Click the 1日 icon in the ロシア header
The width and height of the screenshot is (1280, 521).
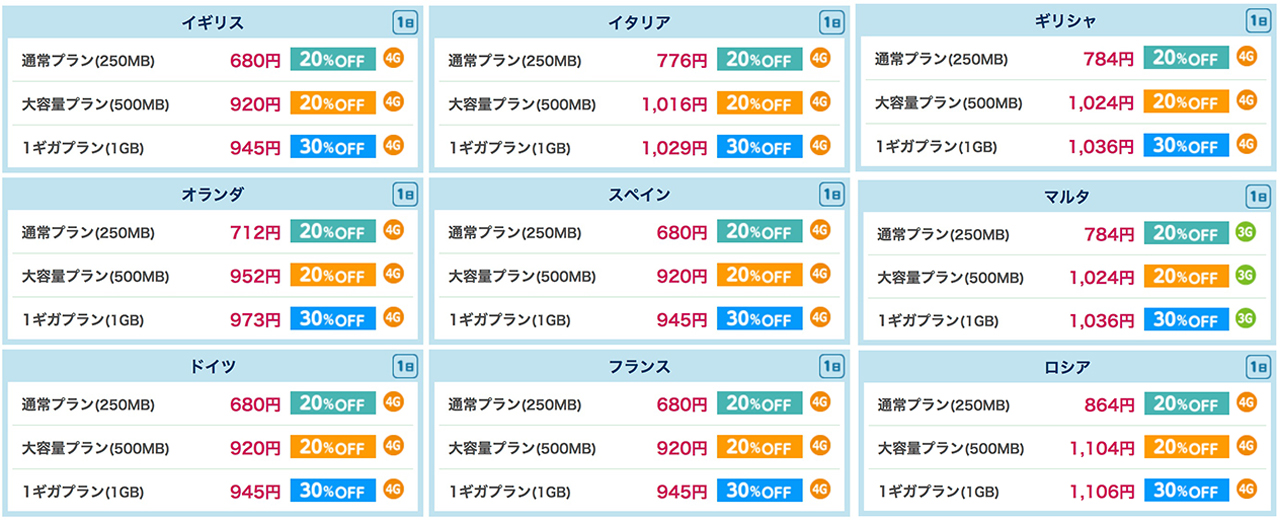(1258, 367)
